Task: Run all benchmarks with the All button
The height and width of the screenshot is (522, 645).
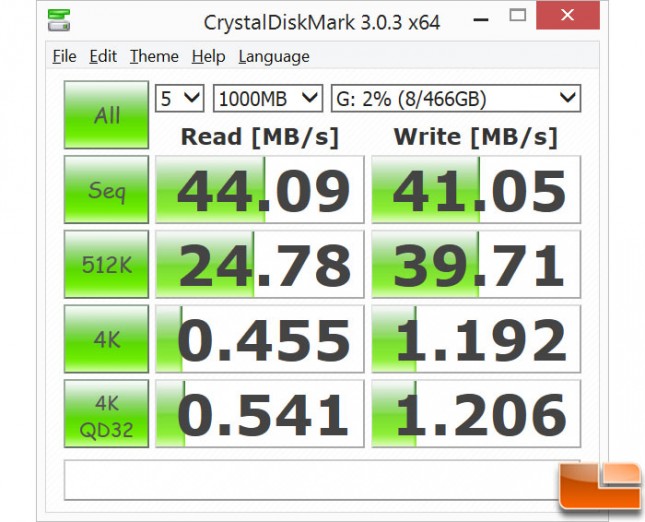Action: tap(106, 115)
